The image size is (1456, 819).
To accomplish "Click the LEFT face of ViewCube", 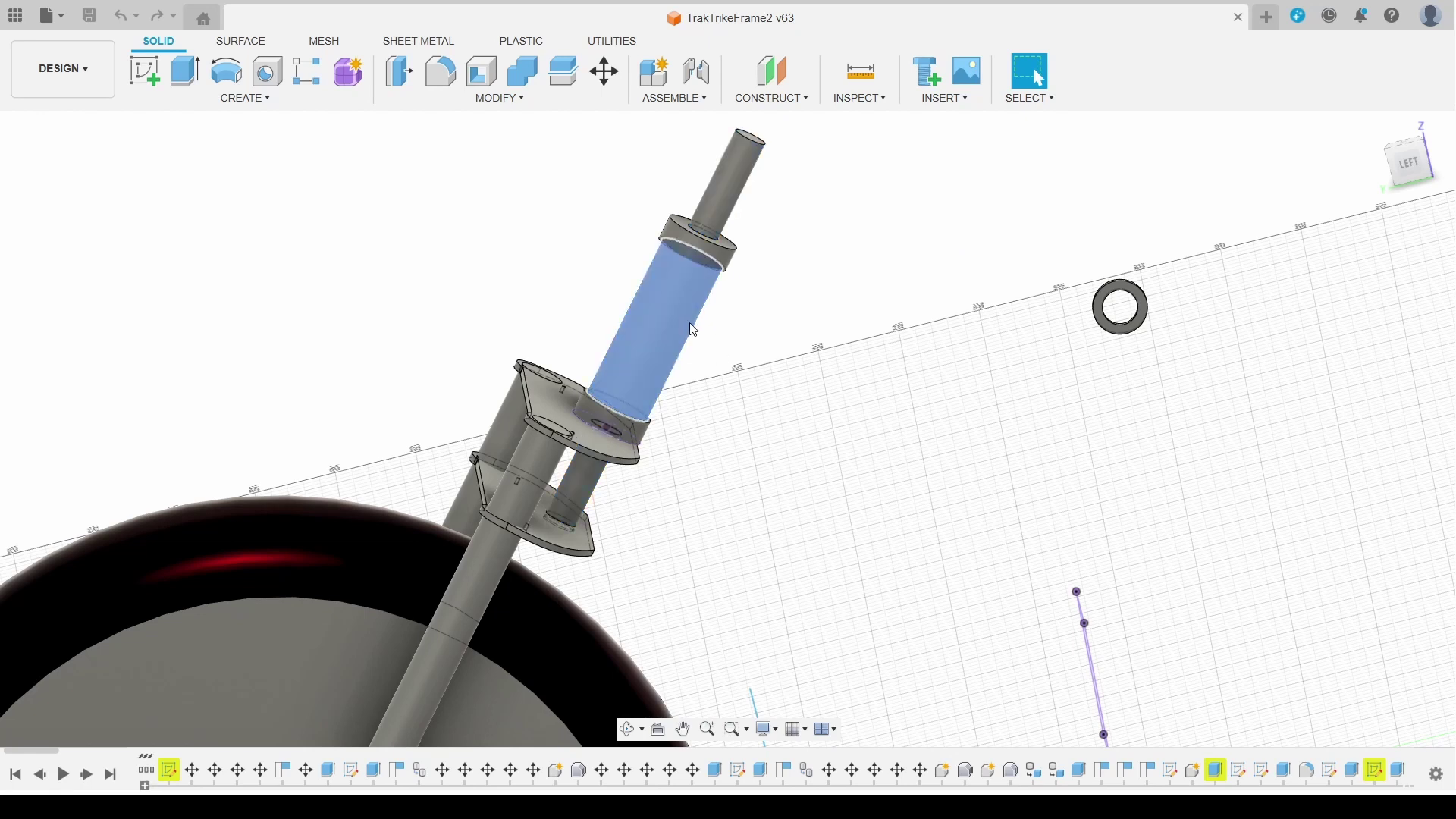I will [1409, 162].
